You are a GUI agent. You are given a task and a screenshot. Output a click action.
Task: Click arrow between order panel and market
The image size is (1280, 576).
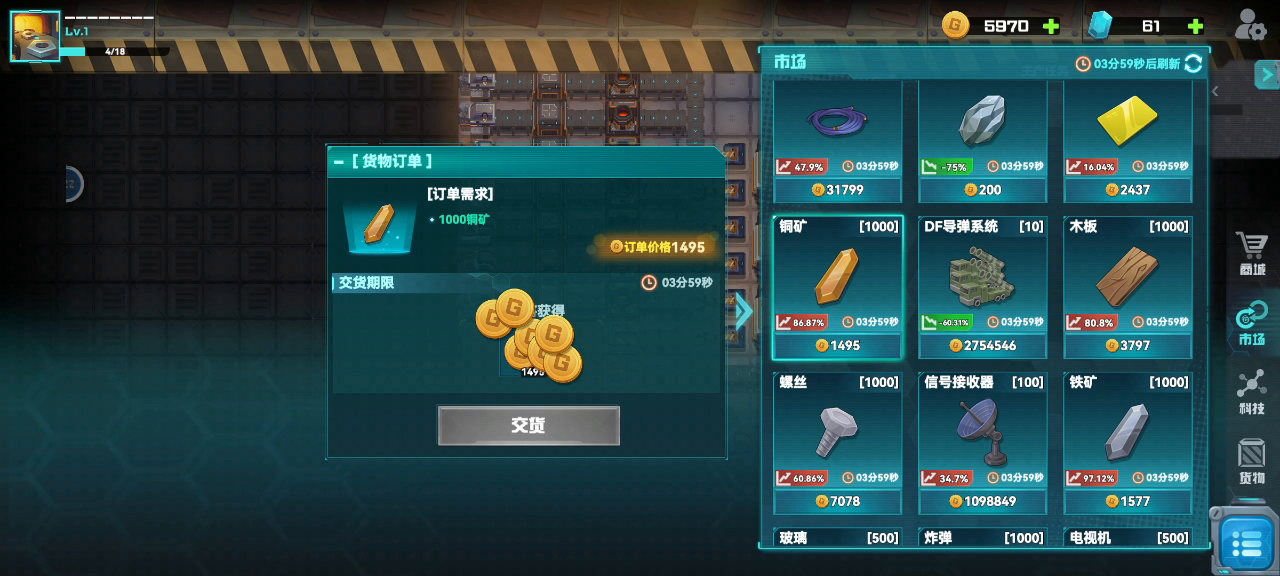pyautogui.click(x=743, y=311)
